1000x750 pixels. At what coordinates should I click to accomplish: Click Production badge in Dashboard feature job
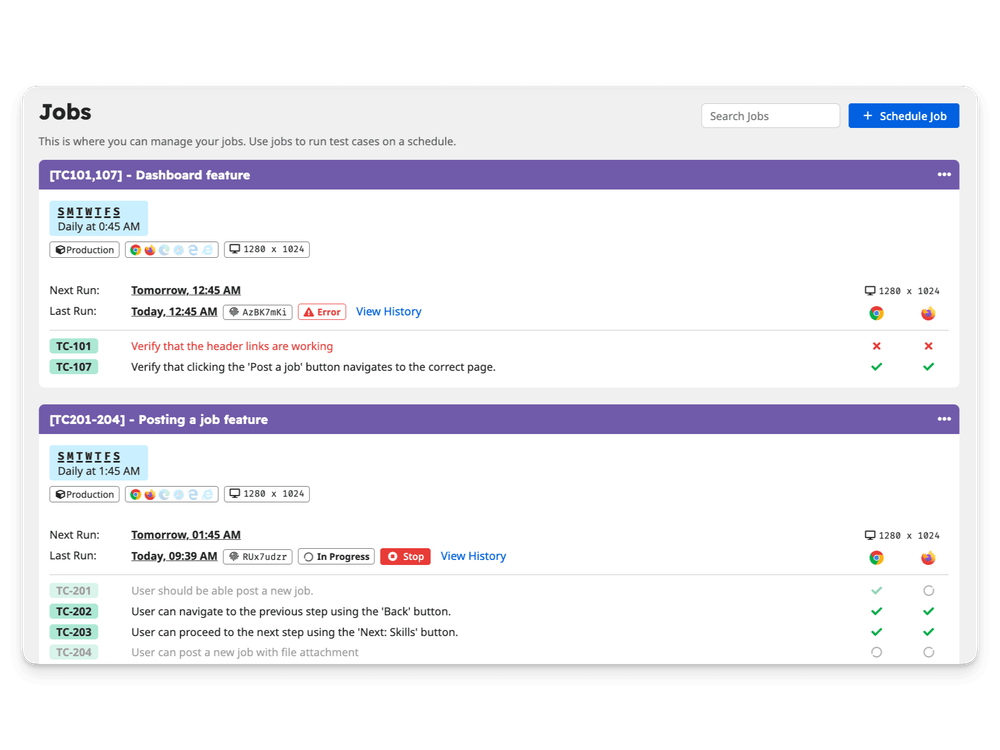[x=84, y=250]
